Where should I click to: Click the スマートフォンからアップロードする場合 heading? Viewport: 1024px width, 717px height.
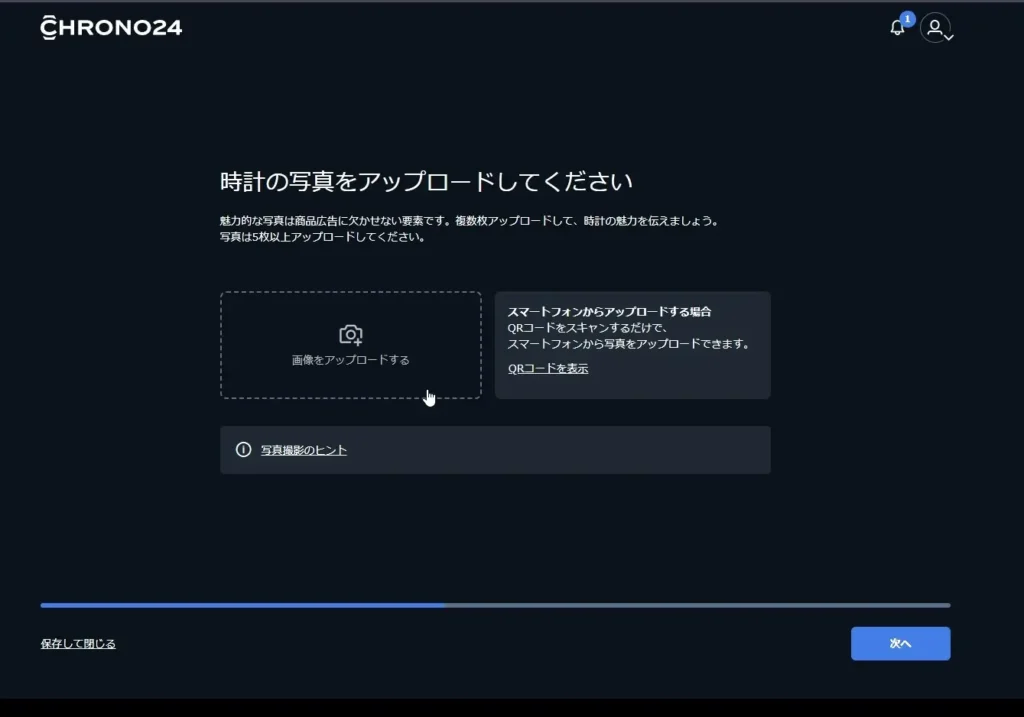[609, 312]
